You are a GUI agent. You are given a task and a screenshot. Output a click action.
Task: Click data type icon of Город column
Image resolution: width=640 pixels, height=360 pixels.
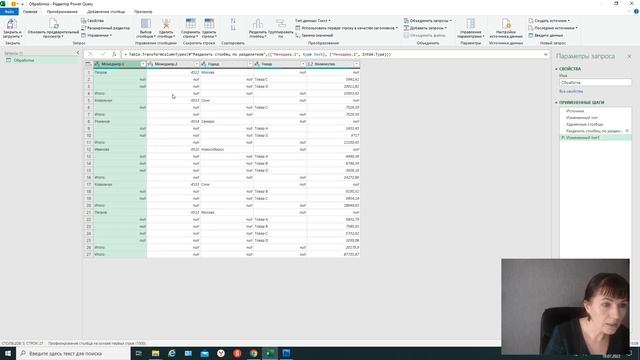coord(204,64)
